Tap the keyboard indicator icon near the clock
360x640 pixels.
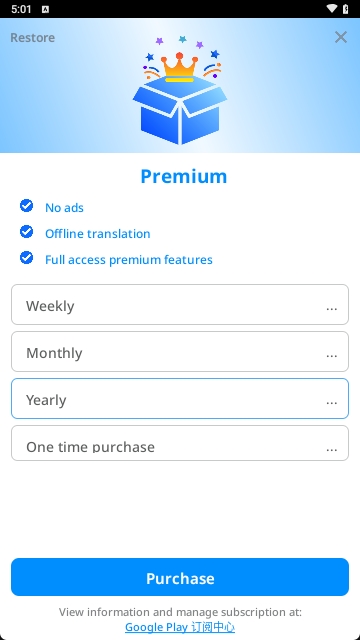[x=45, y=9]
